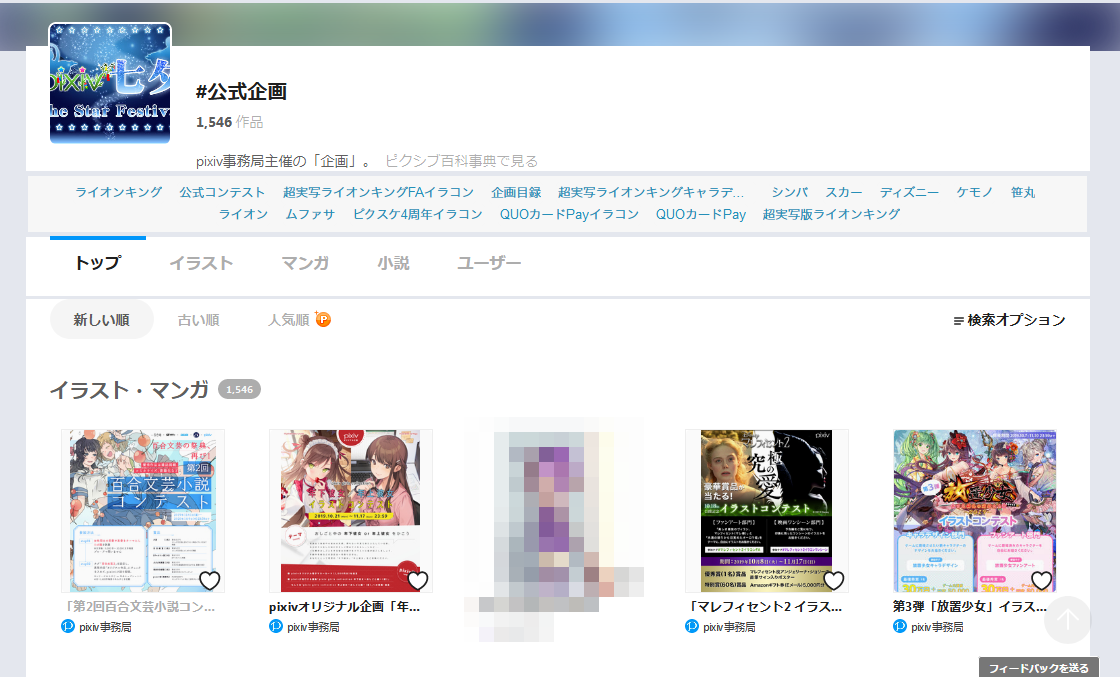Click the ムファサ related tag

click(310, 214)
